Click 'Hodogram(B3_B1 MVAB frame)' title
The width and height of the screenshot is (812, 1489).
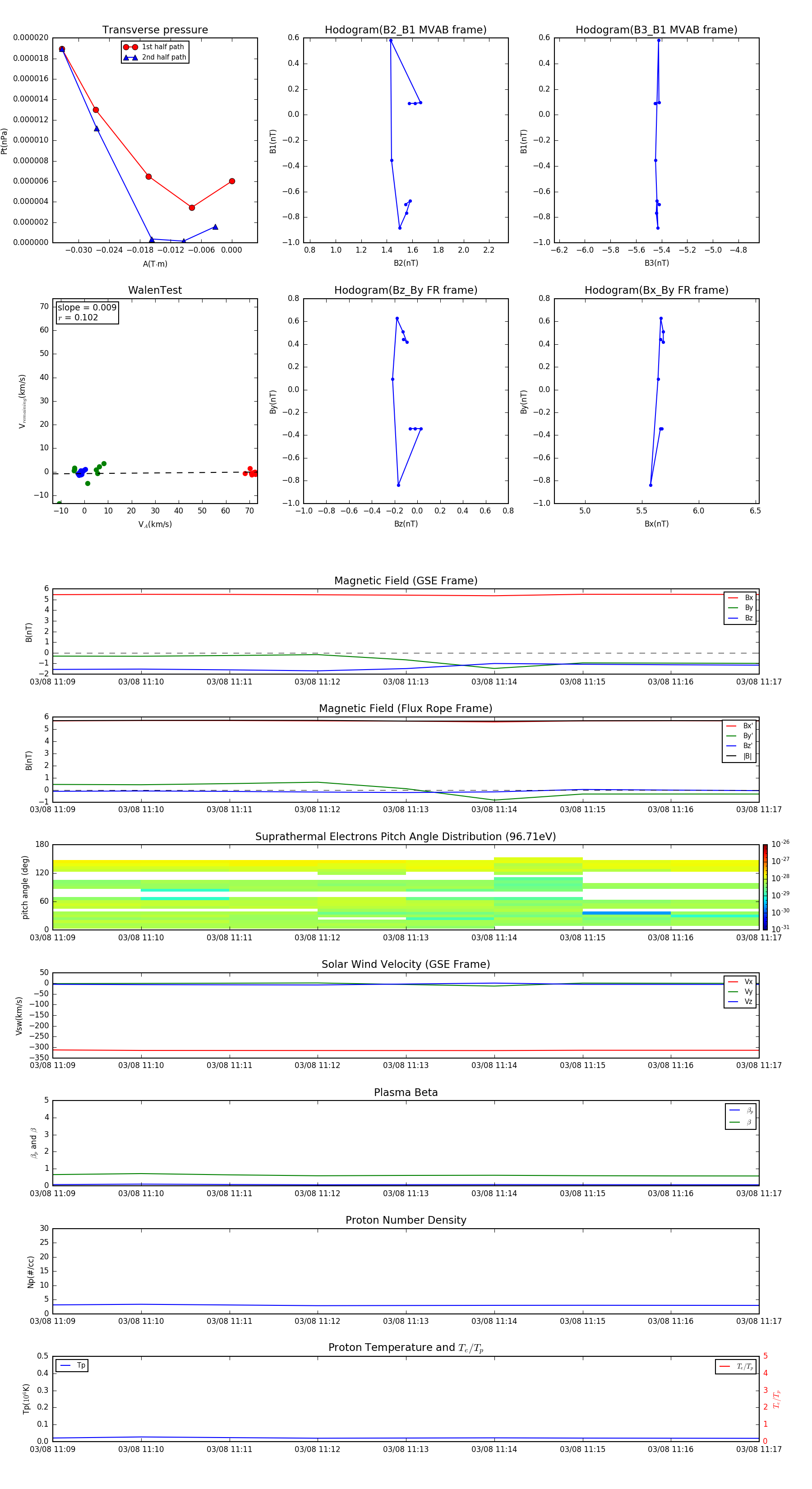[x=656, y=30]
